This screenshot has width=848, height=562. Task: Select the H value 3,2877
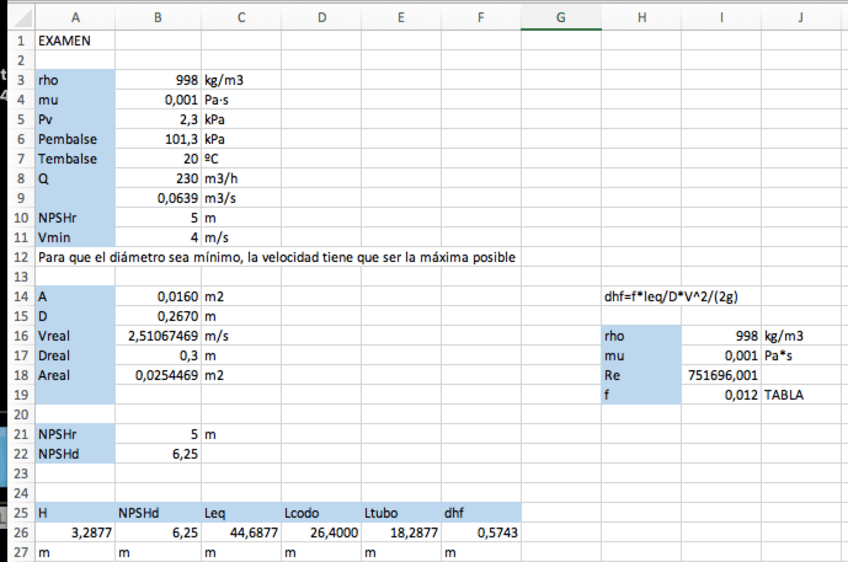75,533
